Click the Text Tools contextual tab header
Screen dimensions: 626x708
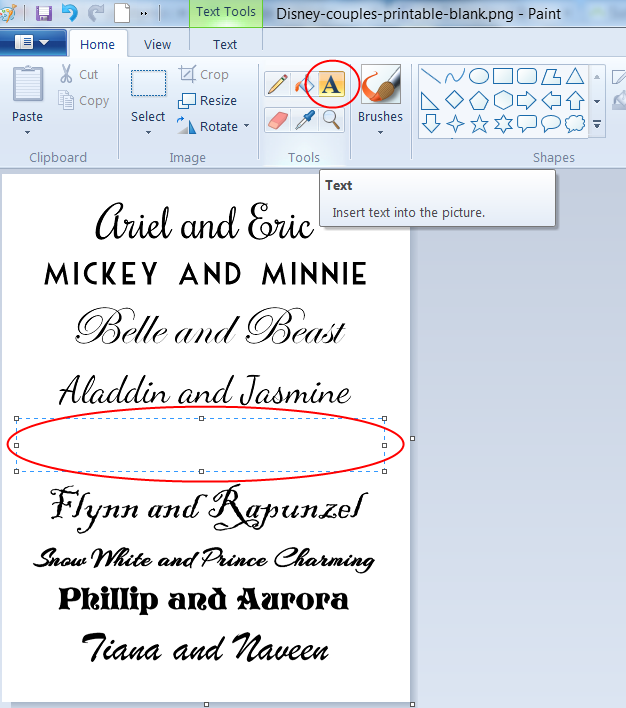(226, 12)
